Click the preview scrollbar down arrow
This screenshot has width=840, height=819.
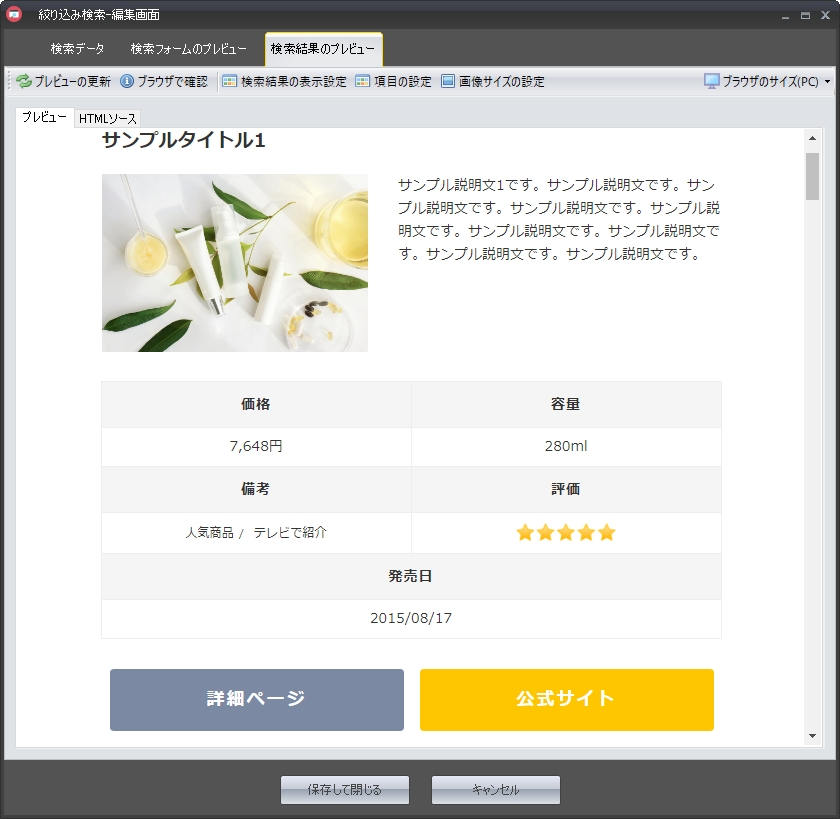812,736
